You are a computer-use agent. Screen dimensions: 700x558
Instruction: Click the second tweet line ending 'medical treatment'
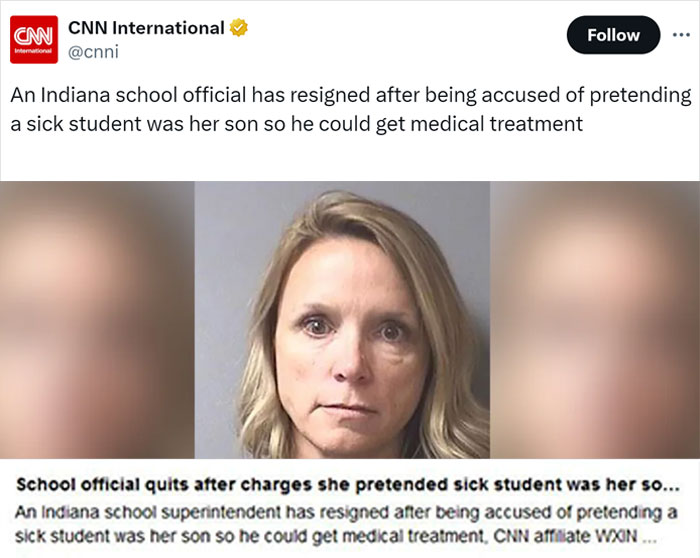(x=297, y=125)
